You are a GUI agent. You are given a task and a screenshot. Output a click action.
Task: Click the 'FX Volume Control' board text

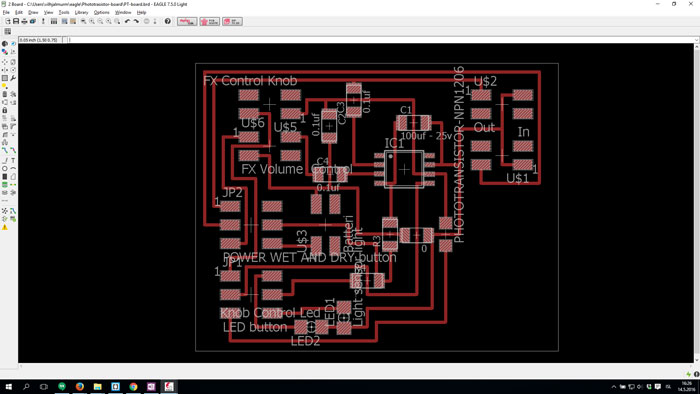296,169
